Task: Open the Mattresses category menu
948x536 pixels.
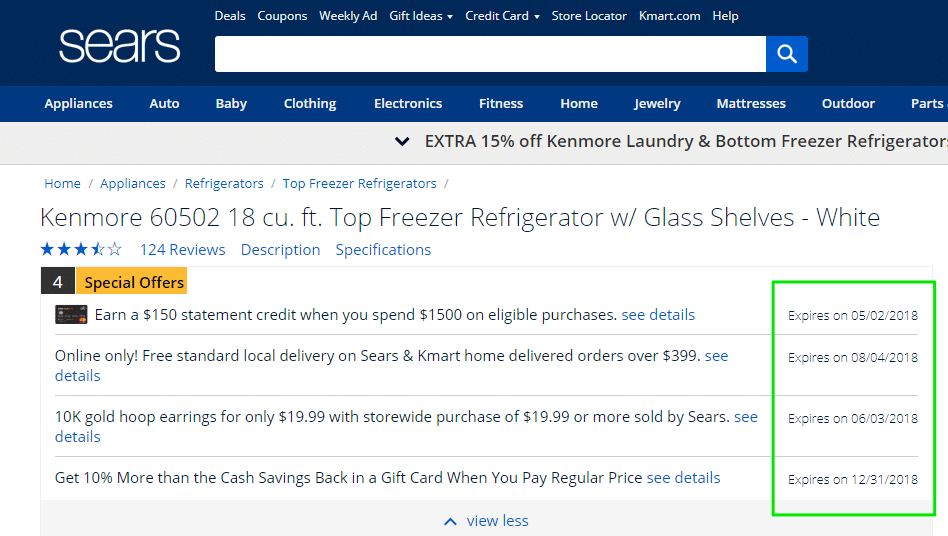Action: 751,103
